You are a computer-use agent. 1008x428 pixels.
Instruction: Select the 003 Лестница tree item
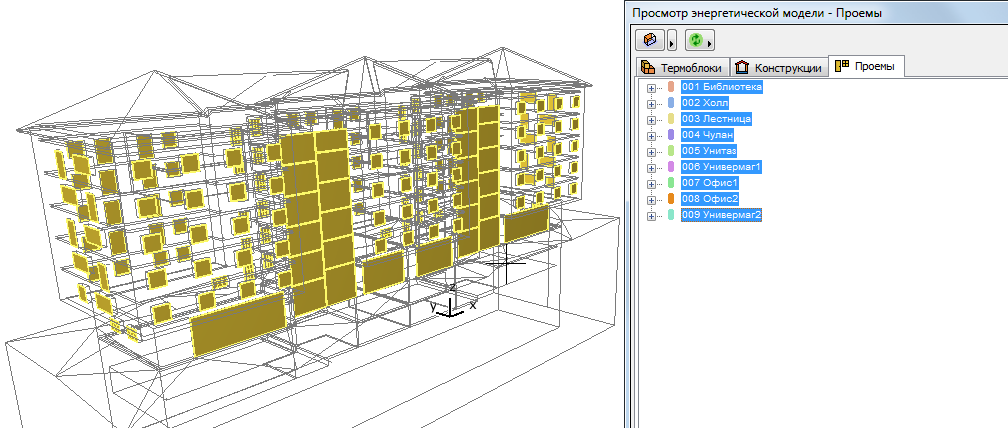(x=716, y=119)
